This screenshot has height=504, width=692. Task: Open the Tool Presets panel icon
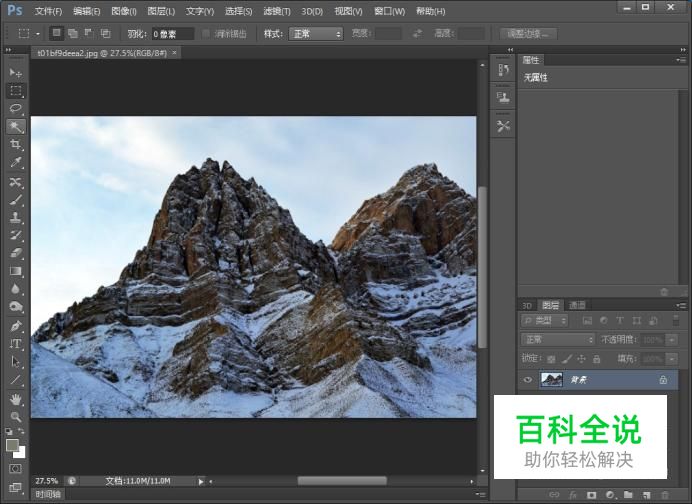point(503,127)
